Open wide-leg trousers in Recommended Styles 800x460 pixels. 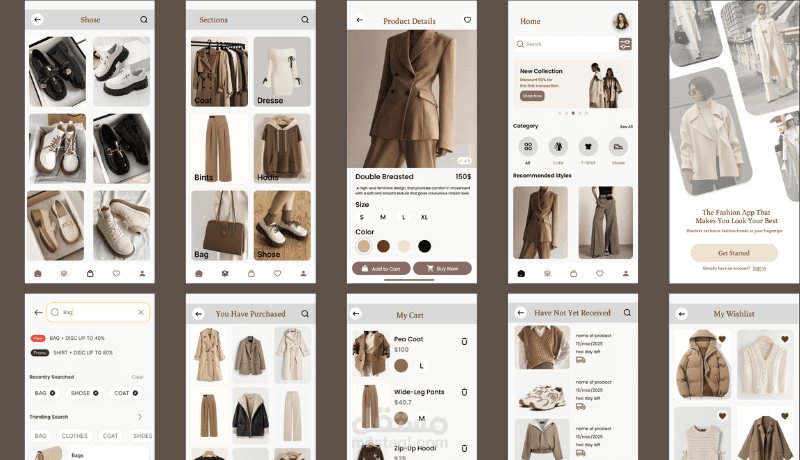(x=606, y=222)
